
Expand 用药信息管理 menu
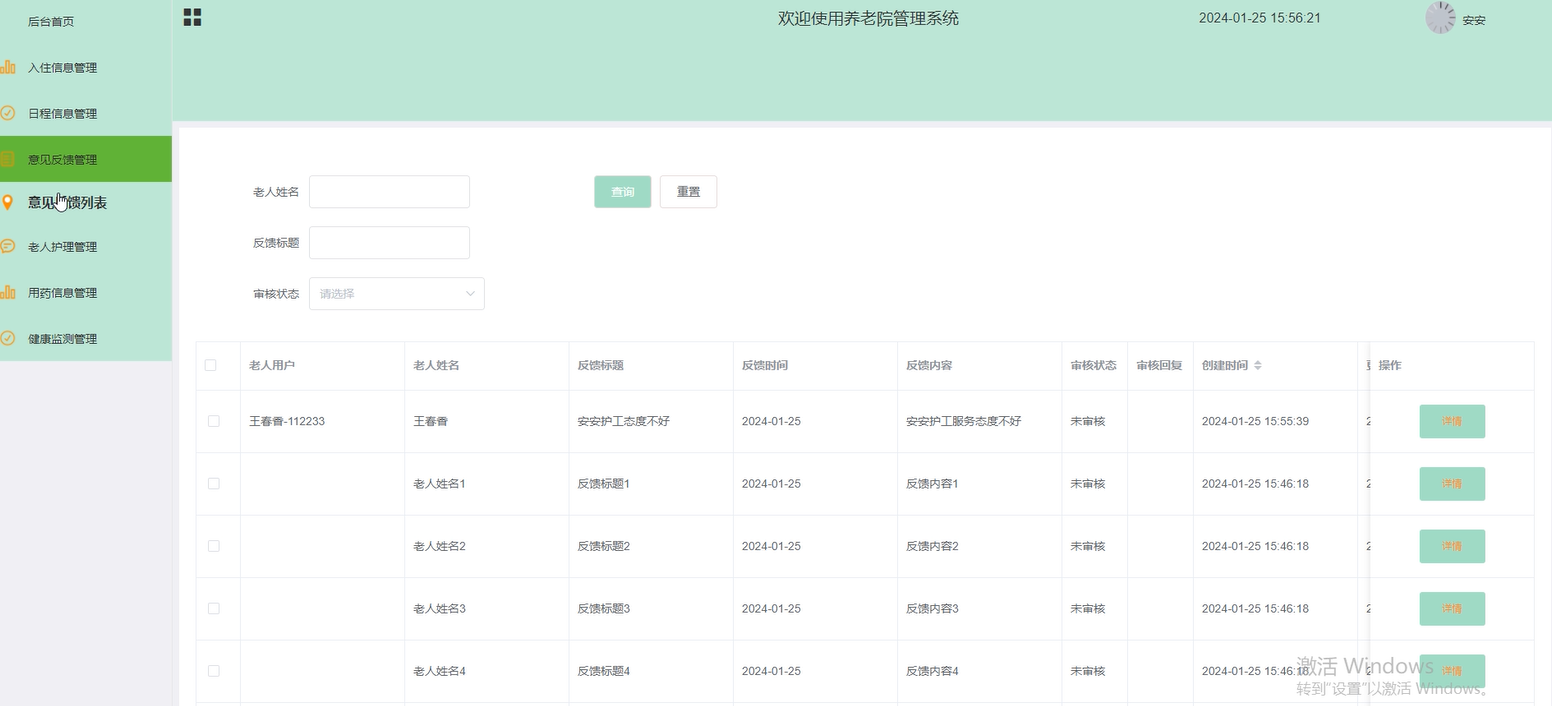(86, 292)
